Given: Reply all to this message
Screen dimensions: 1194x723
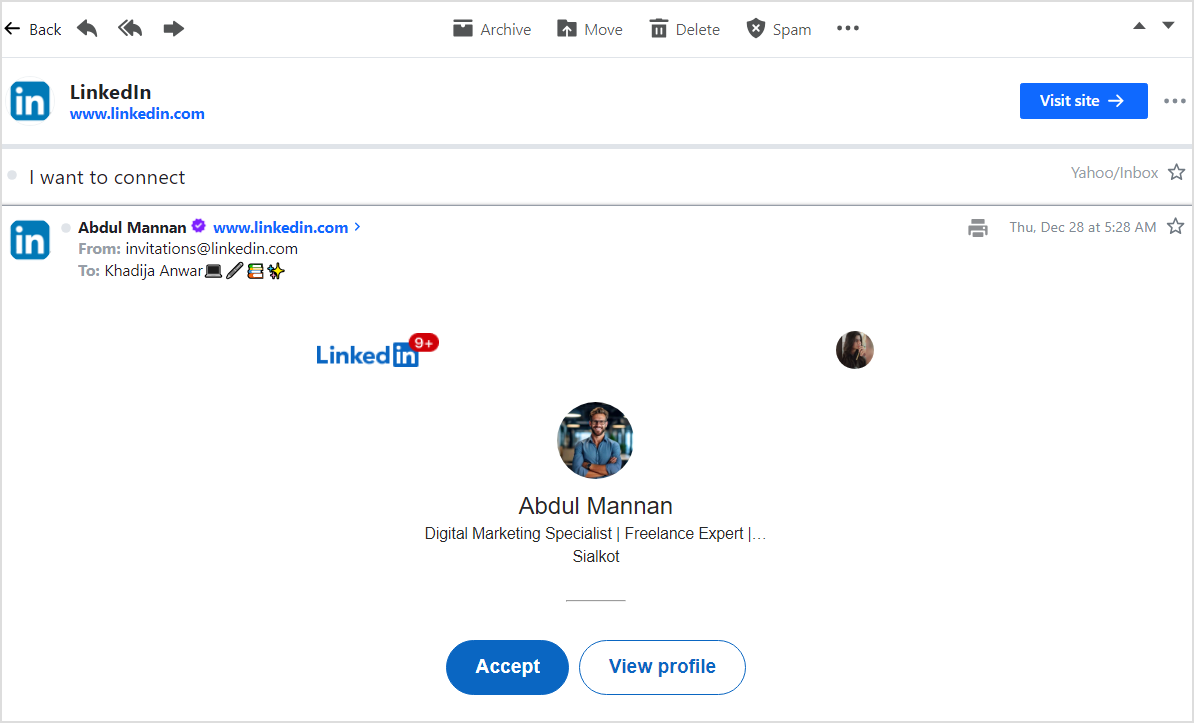Looking at the screenshot, I should (130, 29).
